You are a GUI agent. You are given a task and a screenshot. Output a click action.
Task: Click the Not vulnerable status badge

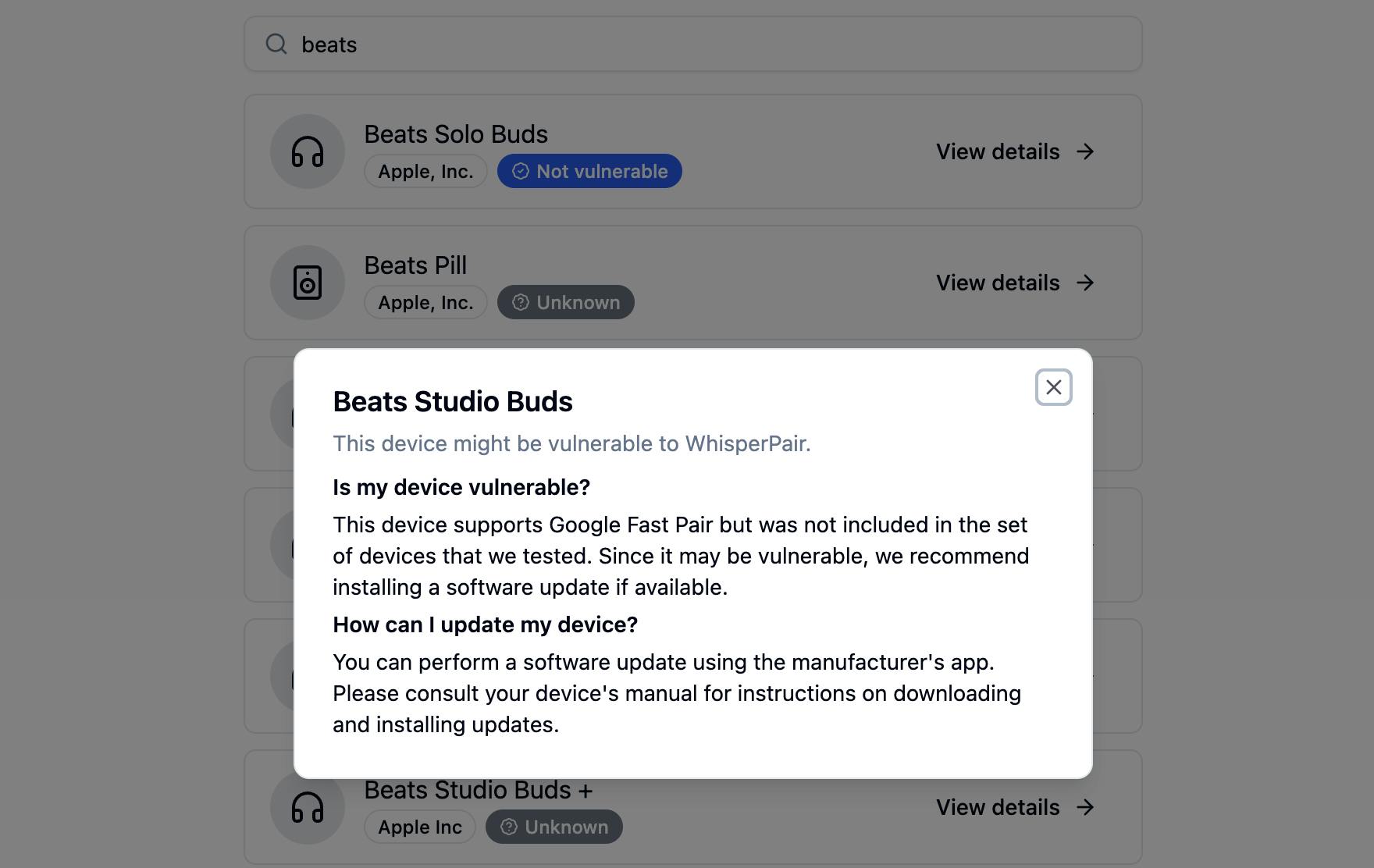pyautogui.click(x=589, y=171)
